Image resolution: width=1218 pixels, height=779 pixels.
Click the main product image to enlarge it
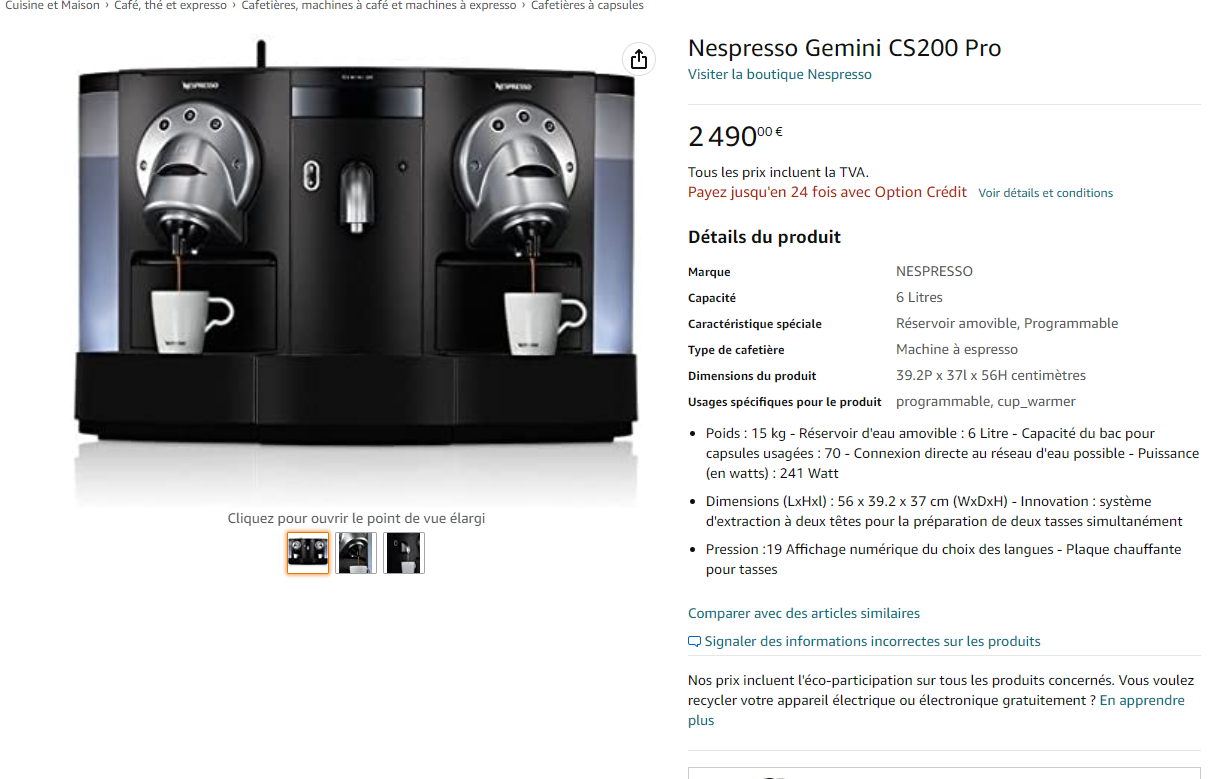coord(355,270)
